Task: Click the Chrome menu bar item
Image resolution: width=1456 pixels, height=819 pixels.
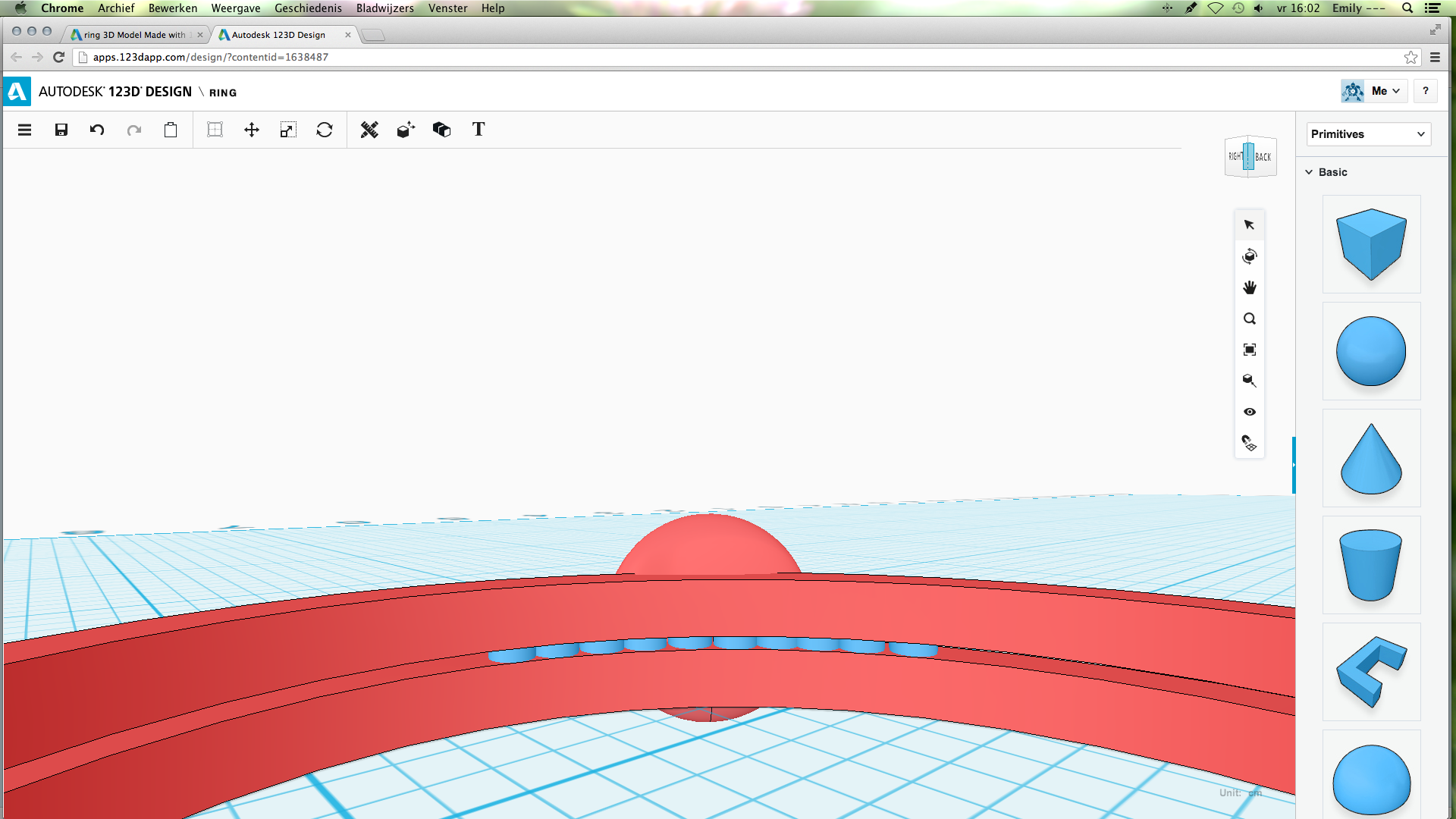Action: 62,8
